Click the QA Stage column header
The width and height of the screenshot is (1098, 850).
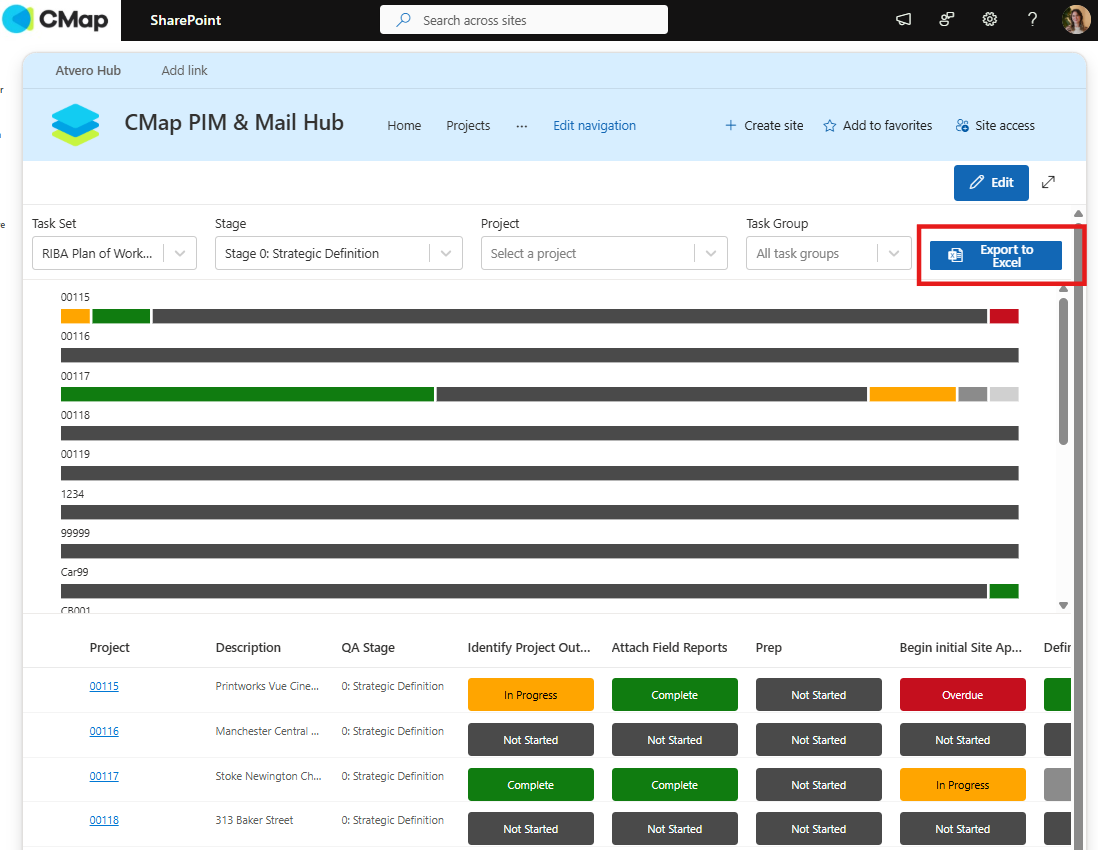coord(368,648)
